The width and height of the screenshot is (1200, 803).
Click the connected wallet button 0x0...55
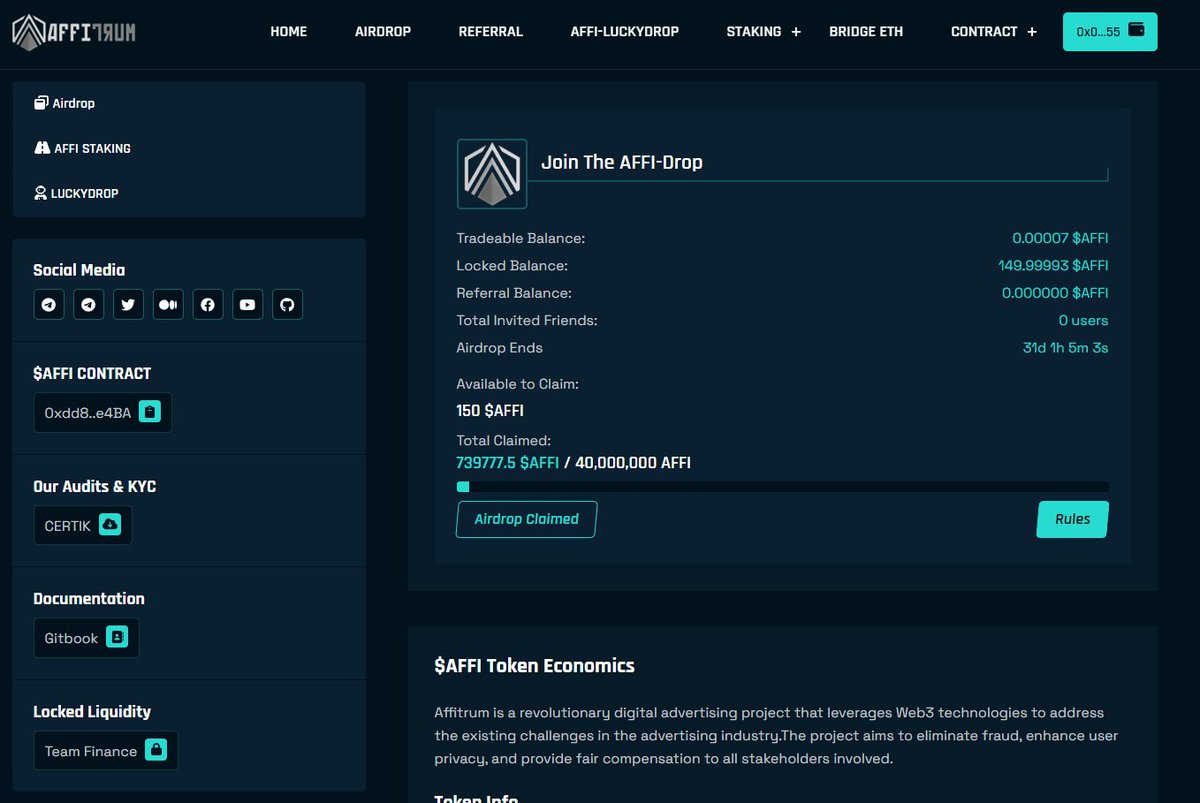coord(1110,32)
